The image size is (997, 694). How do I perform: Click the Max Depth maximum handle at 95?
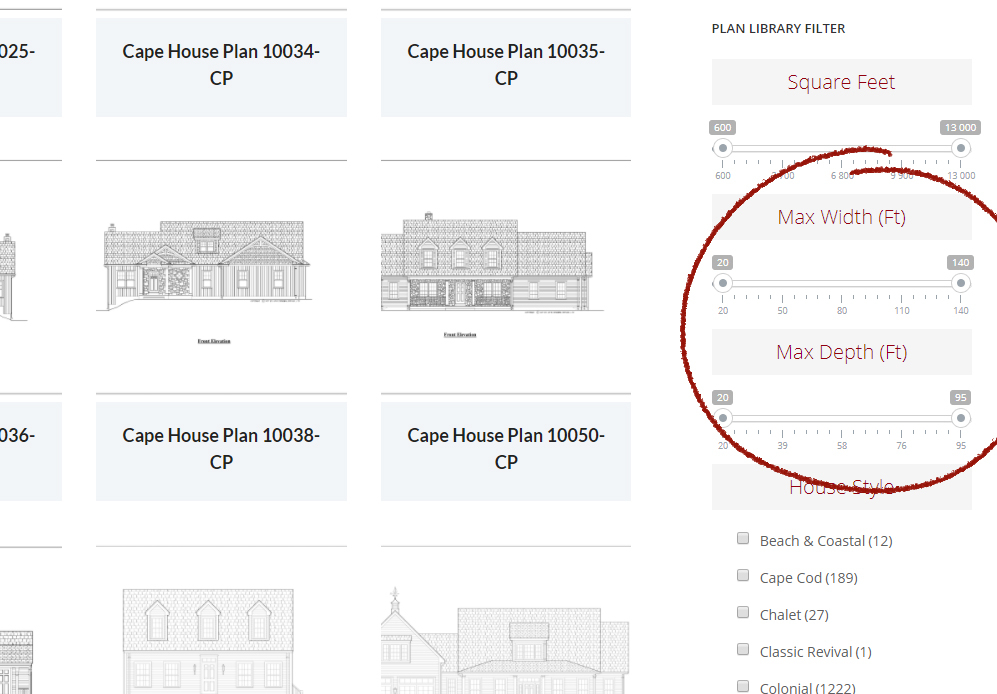point(961,418)
